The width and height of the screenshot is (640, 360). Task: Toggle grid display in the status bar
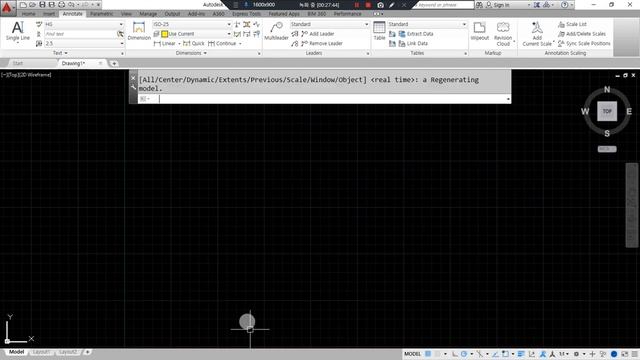428,354
